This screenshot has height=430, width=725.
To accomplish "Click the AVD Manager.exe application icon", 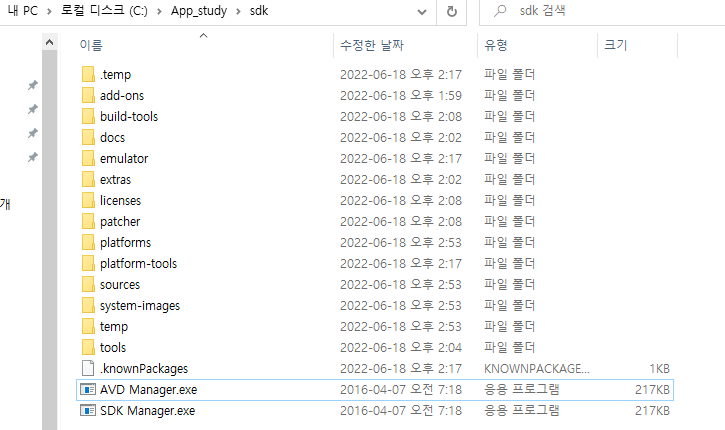I will pos(88,389).
